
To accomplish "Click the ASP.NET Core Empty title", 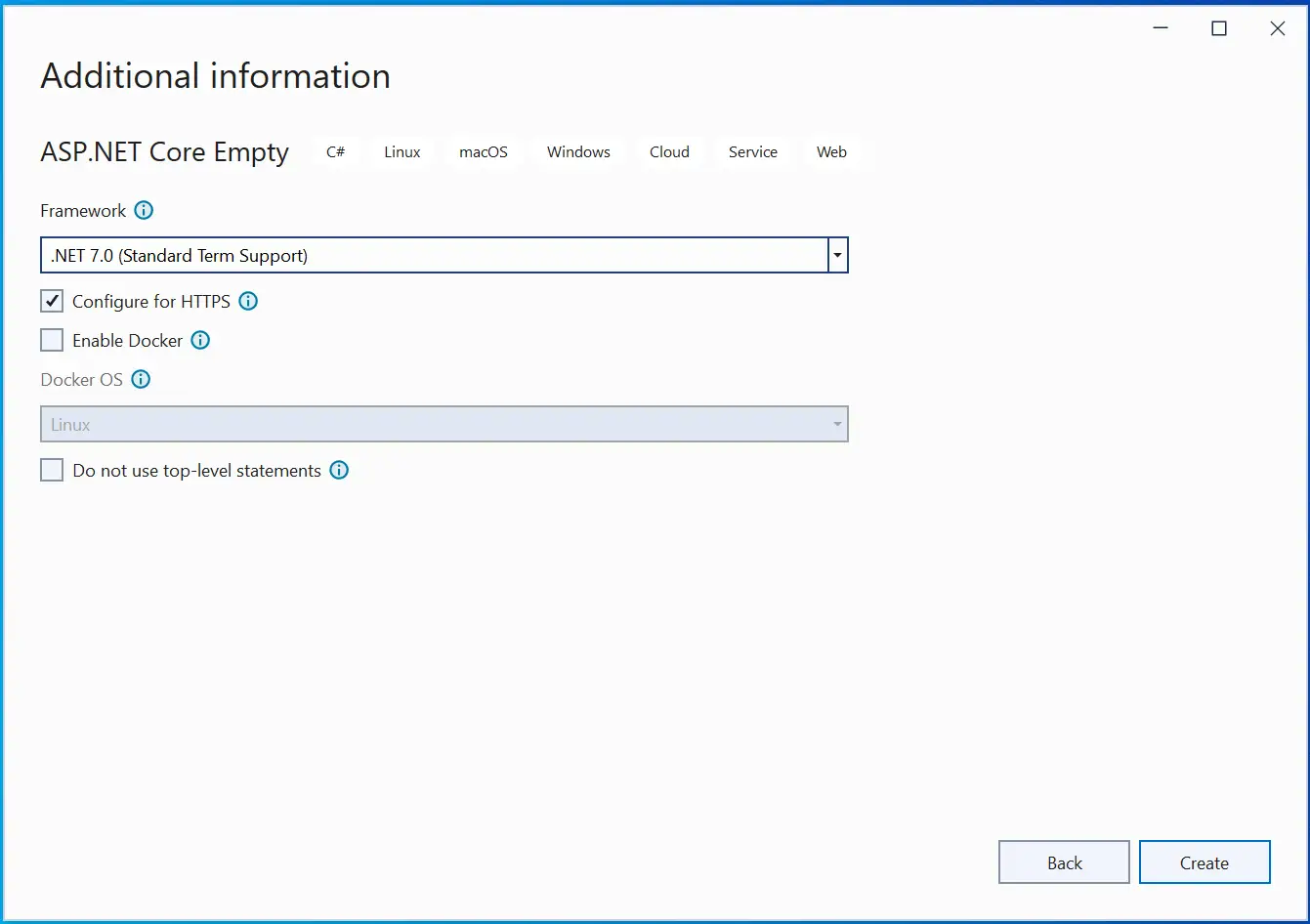I will click(164, 151).
